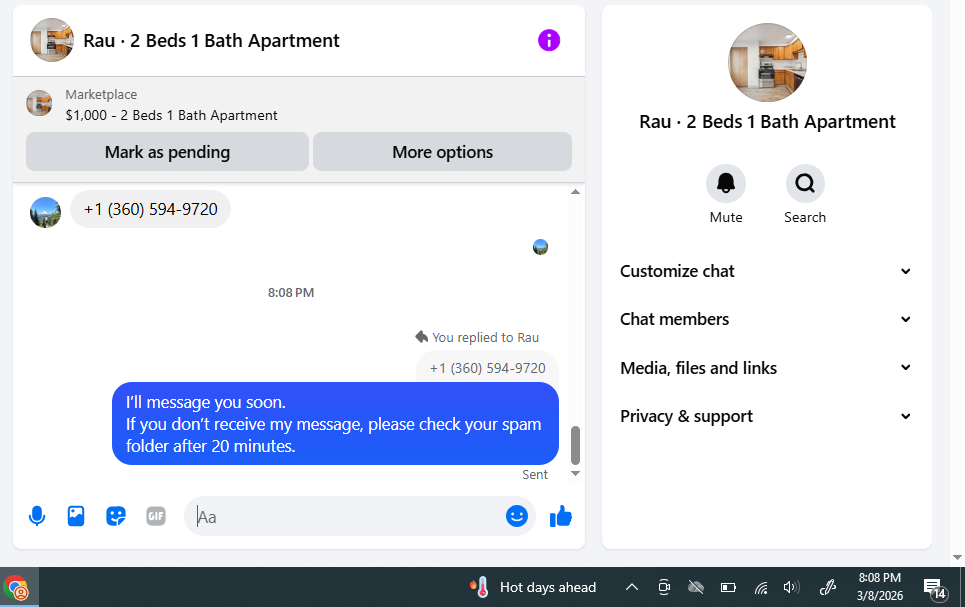965x607 pixels.
Task: Click the large apartment profile picture in sidebar
Action: 767,63
